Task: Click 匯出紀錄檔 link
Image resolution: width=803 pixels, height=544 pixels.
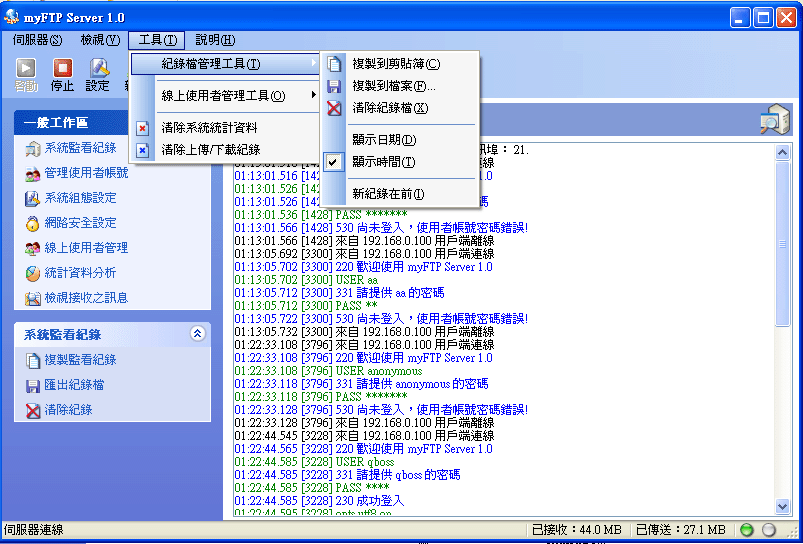Action: pyautogui.click(x=74, y=385)
